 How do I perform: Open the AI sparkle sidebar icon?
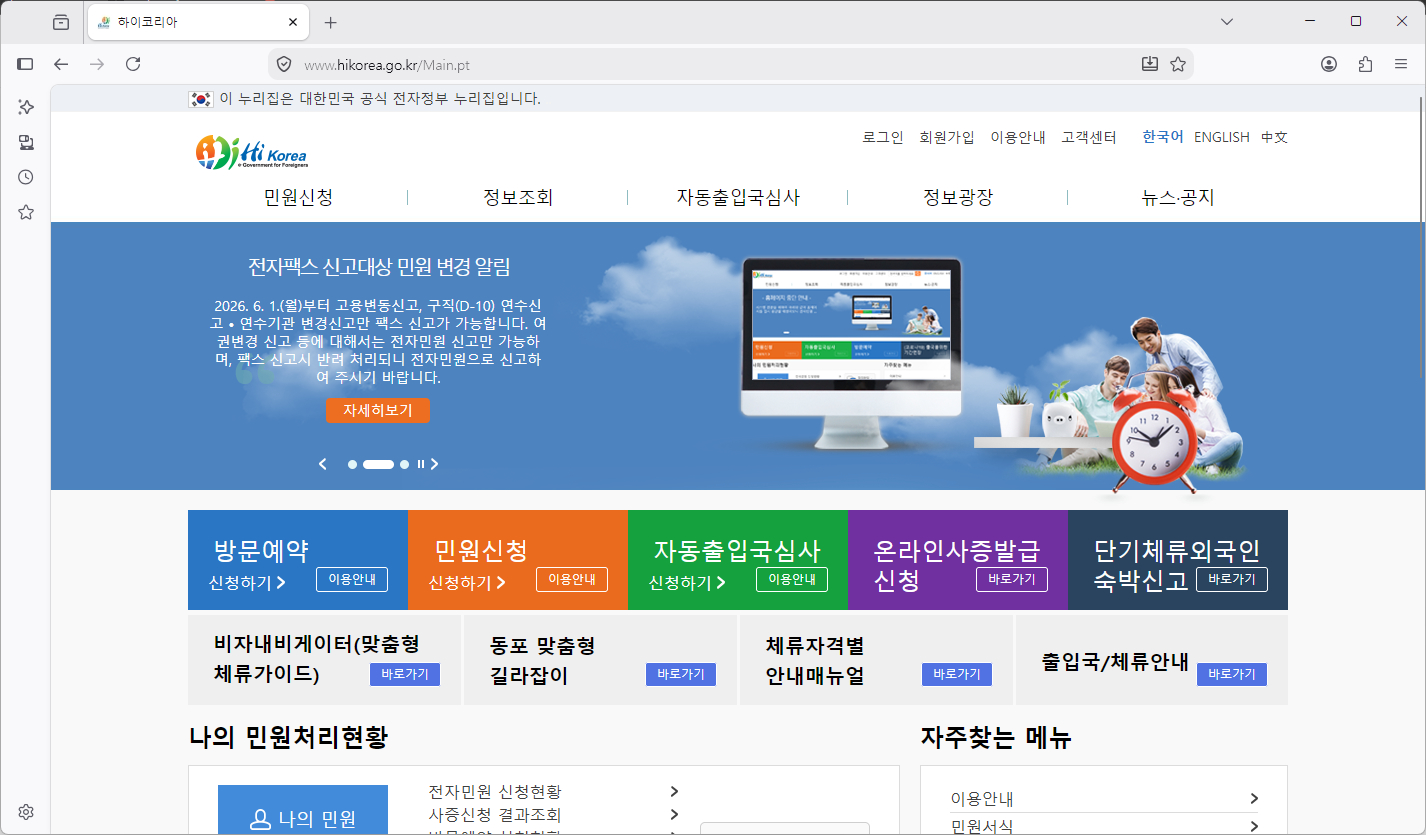point(26,106)
